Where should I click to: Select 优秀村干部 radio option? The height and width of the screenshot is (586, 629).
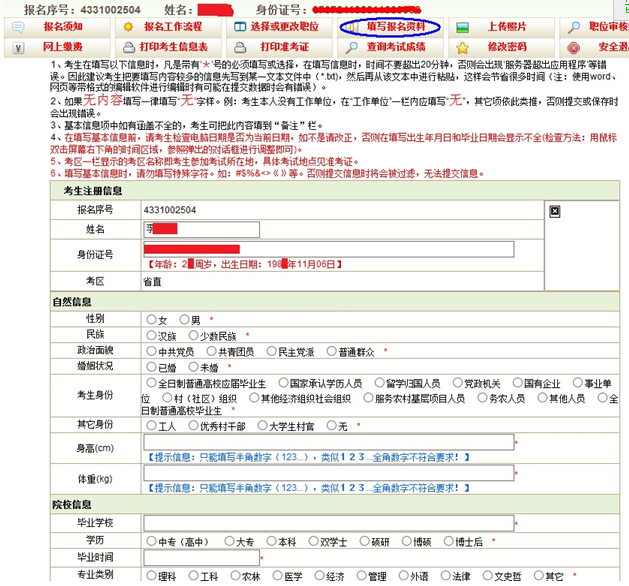tap(193, 425)
